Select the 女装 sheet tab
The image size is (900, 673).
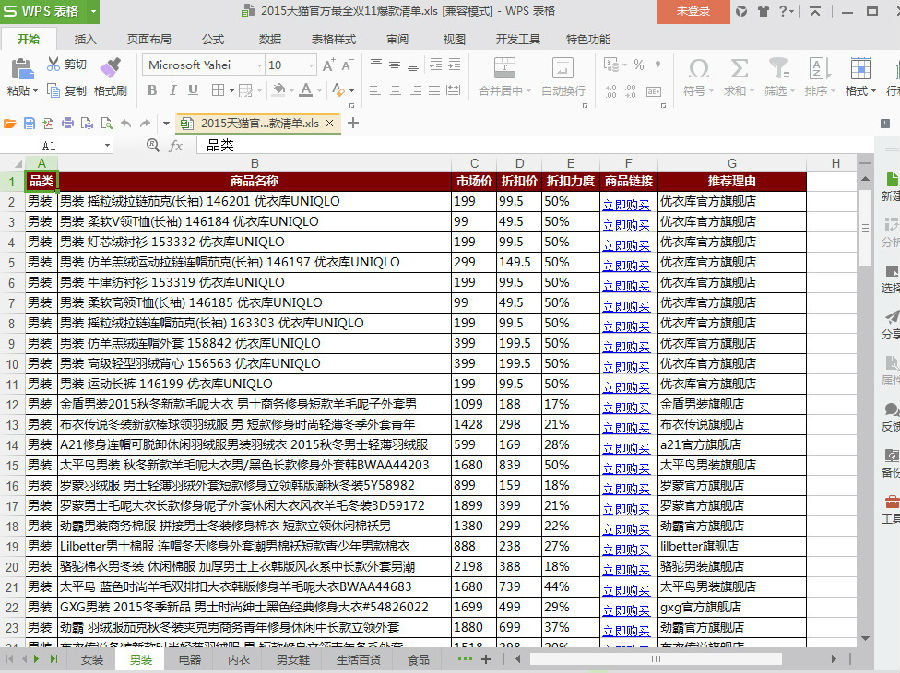pyautogui.click(x=92, y=660)
